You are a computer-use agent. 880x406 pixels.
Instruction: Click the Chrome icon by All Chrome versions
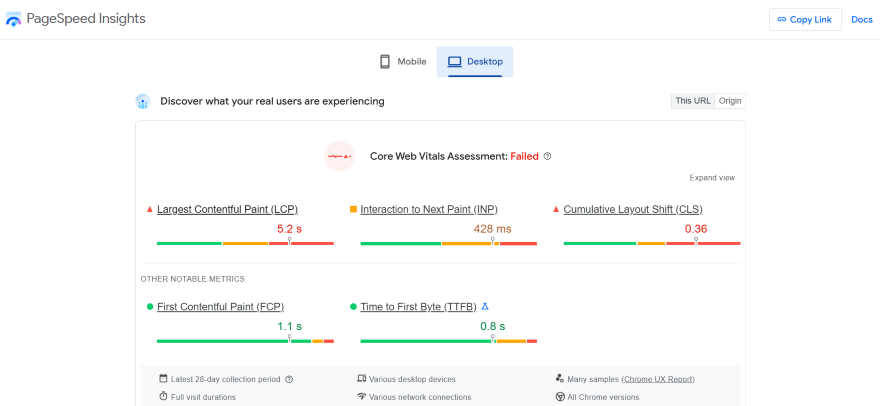coord(560,396)
